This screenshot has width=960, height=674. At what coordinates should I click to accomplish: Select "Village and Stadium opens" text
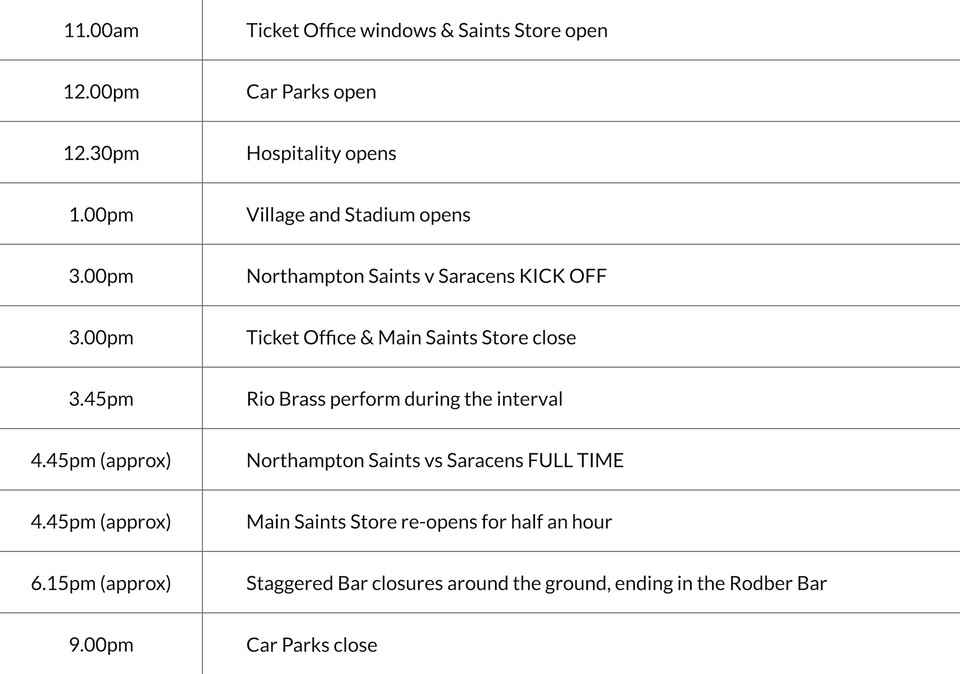(358, 215)
